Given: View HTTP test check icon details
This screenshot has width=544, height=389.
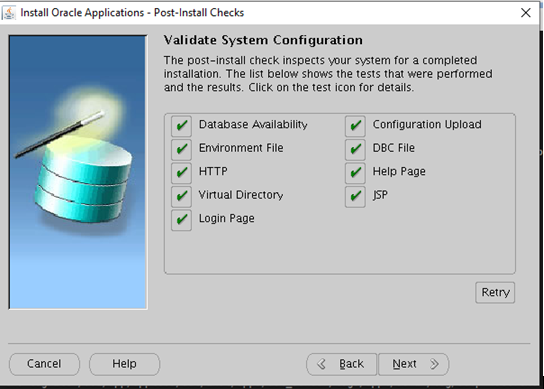Looking at the screenshot, I should point(181,173).
